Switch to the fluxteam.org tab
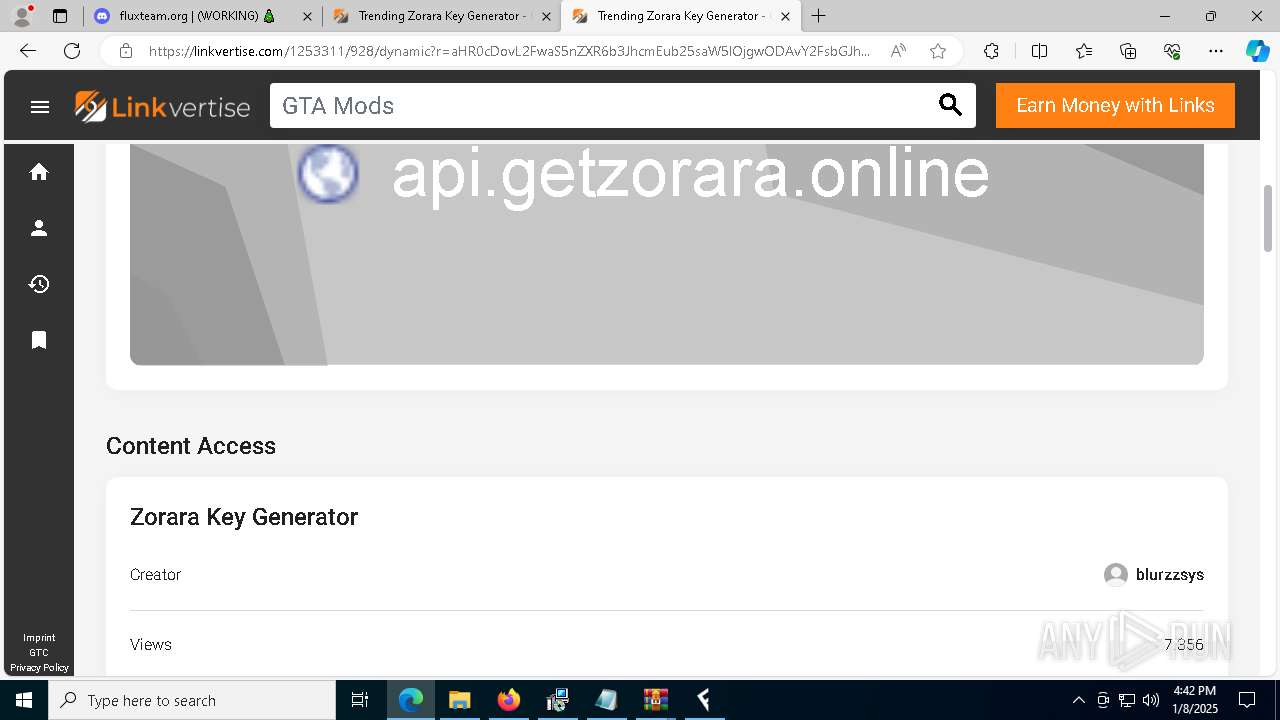Viewport: 1280px width, 720px height. (202, 16)
